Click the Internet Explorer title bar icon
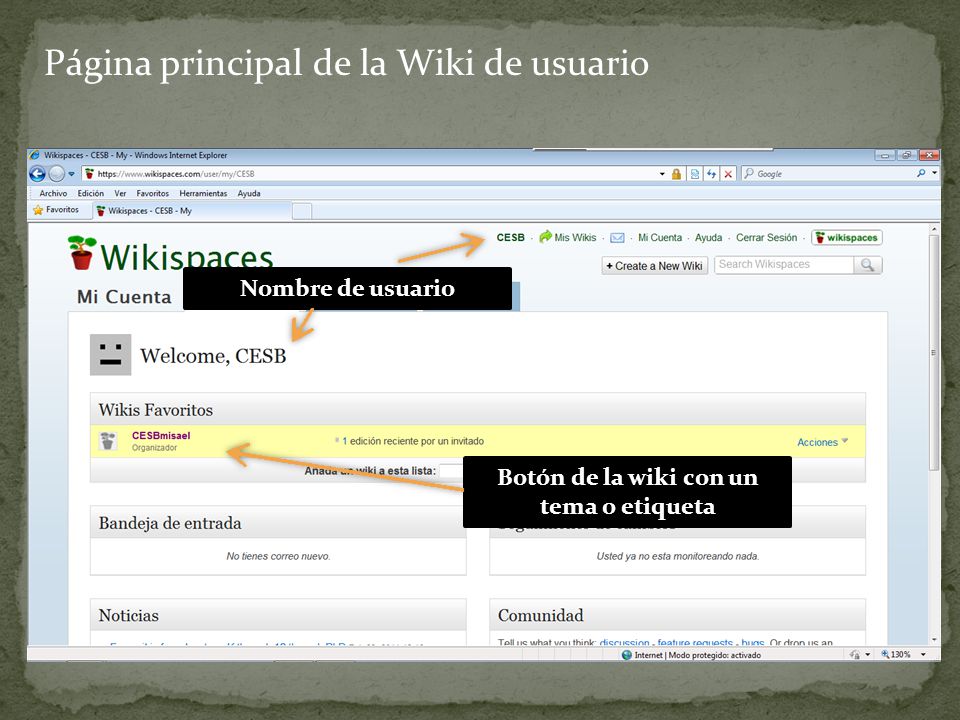960x720 pixels. (x=35, y=155)
